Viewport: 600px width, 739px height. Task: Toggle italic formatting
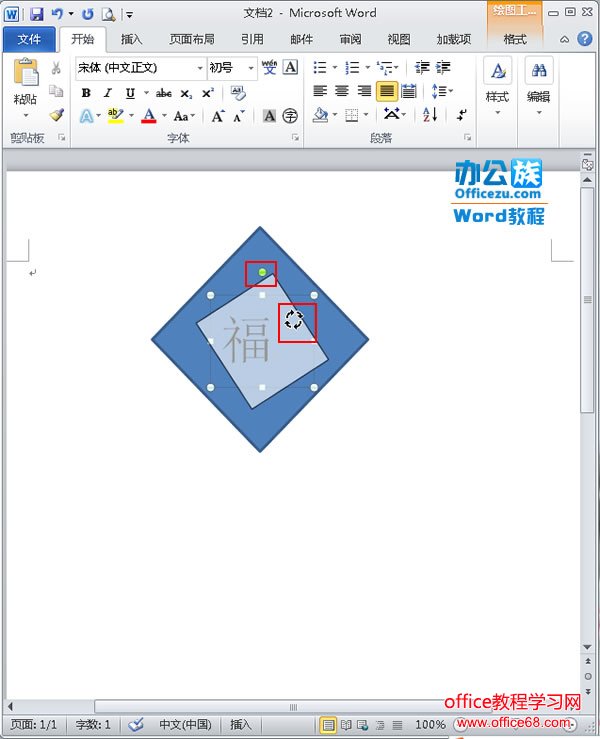[x=108, y=93]
